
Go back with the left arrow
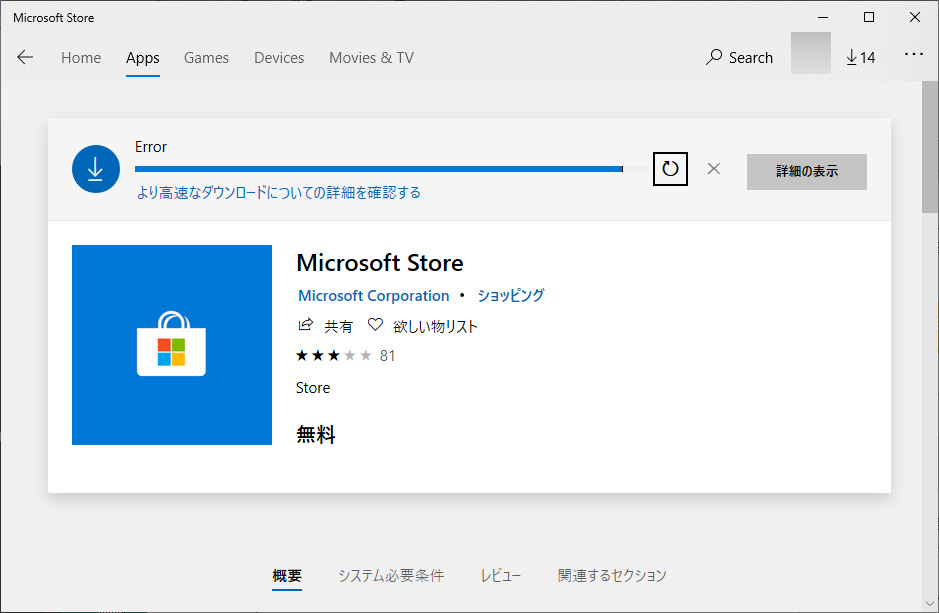point(25,57)
